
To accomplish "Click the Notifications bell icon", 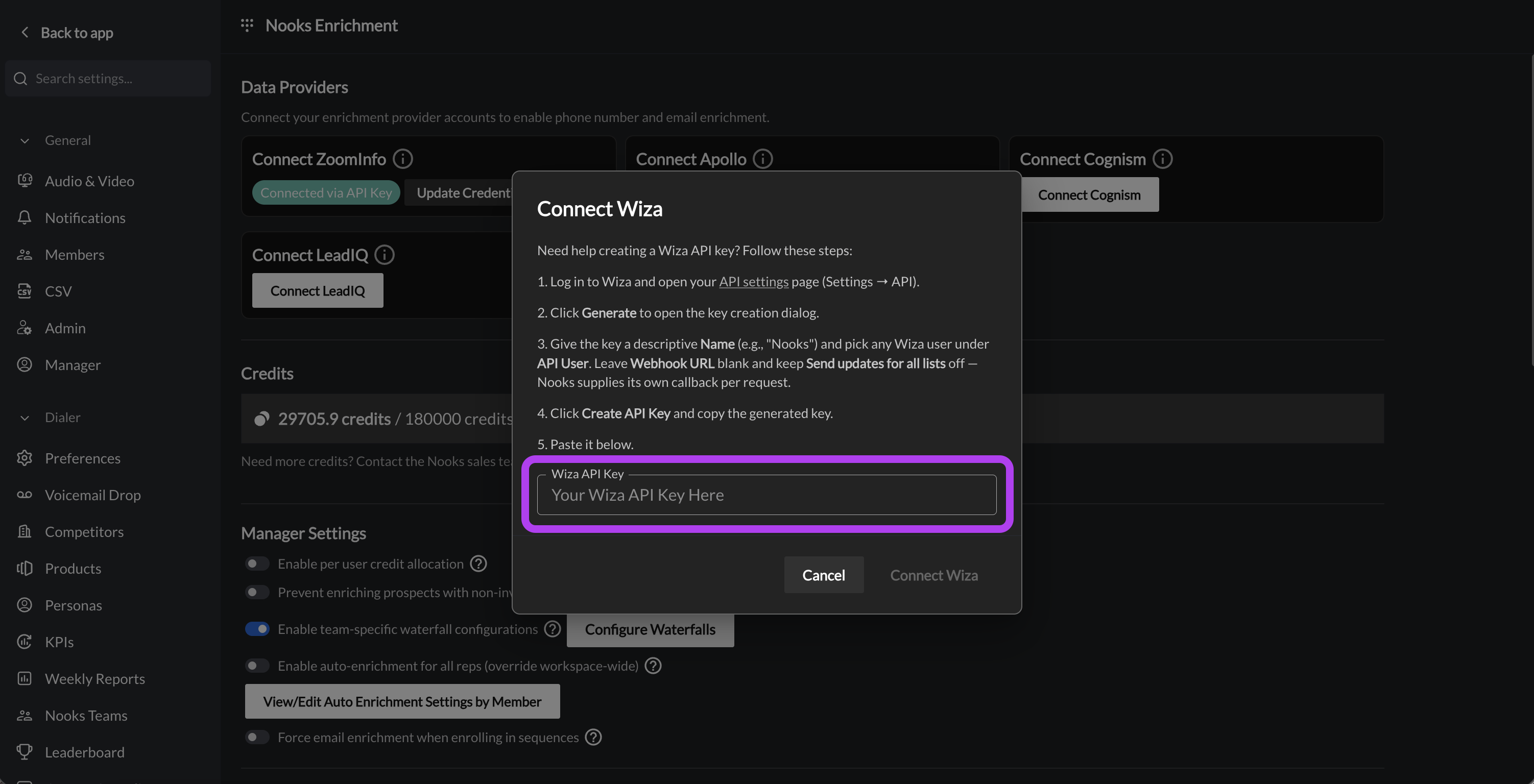I will 25,217.
